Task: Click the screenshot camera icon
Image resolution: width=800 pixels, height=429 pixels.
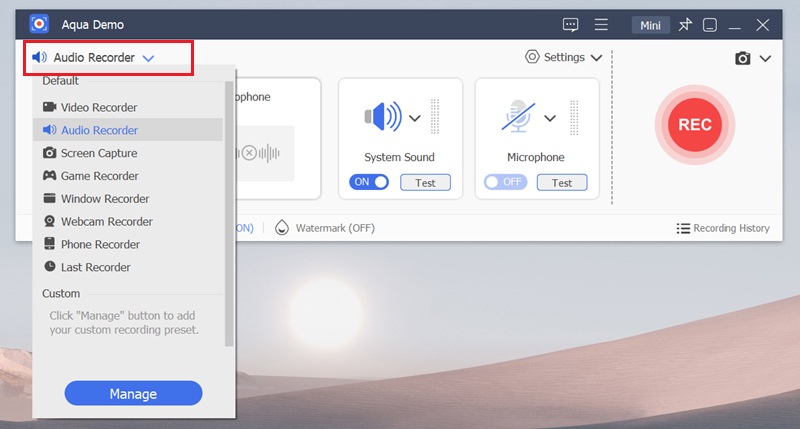Action: click(743, 58)
